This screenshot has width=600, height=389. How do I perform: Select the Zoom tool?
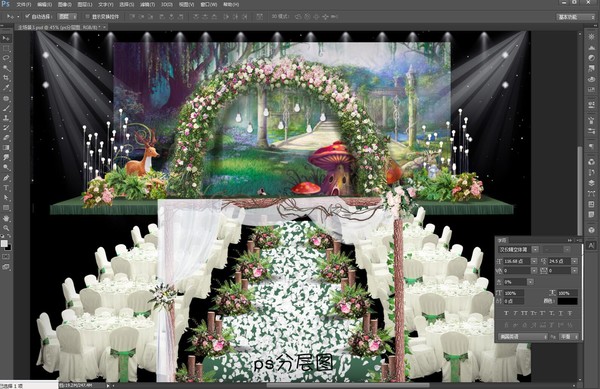click(6, 228)
